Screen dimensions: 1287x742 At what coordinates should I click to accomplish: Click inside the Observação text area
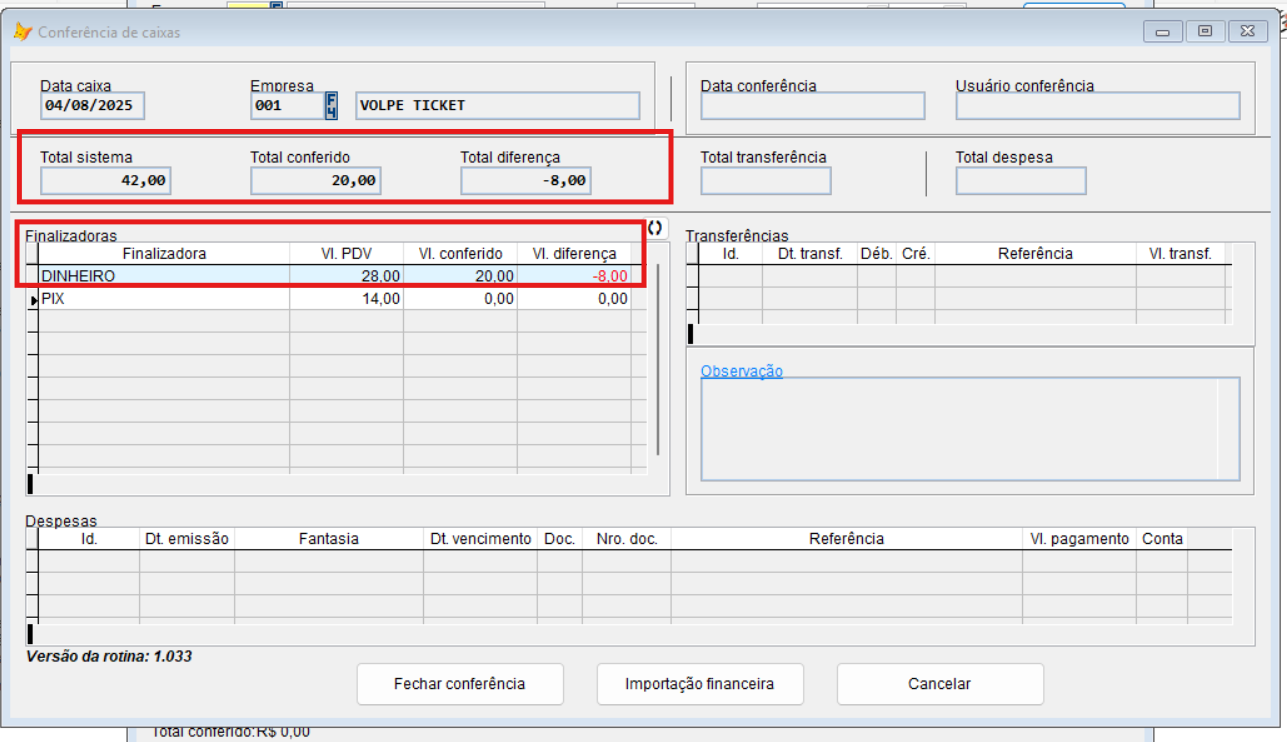tap(960, 430)
